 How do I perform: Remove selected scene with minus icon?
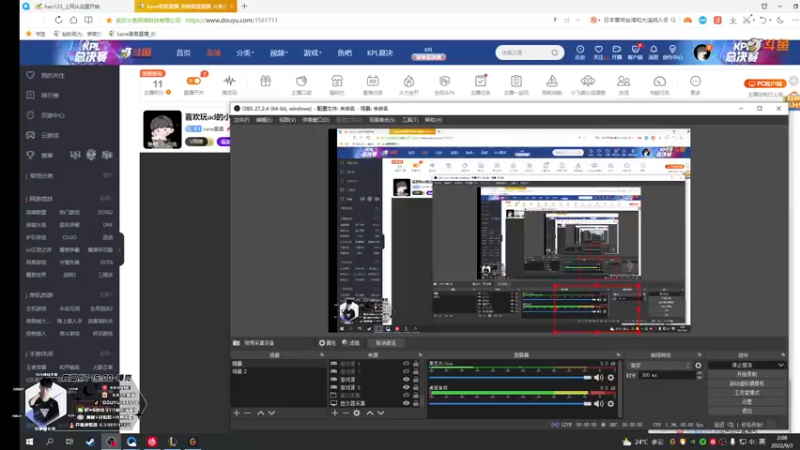point(247,413)
